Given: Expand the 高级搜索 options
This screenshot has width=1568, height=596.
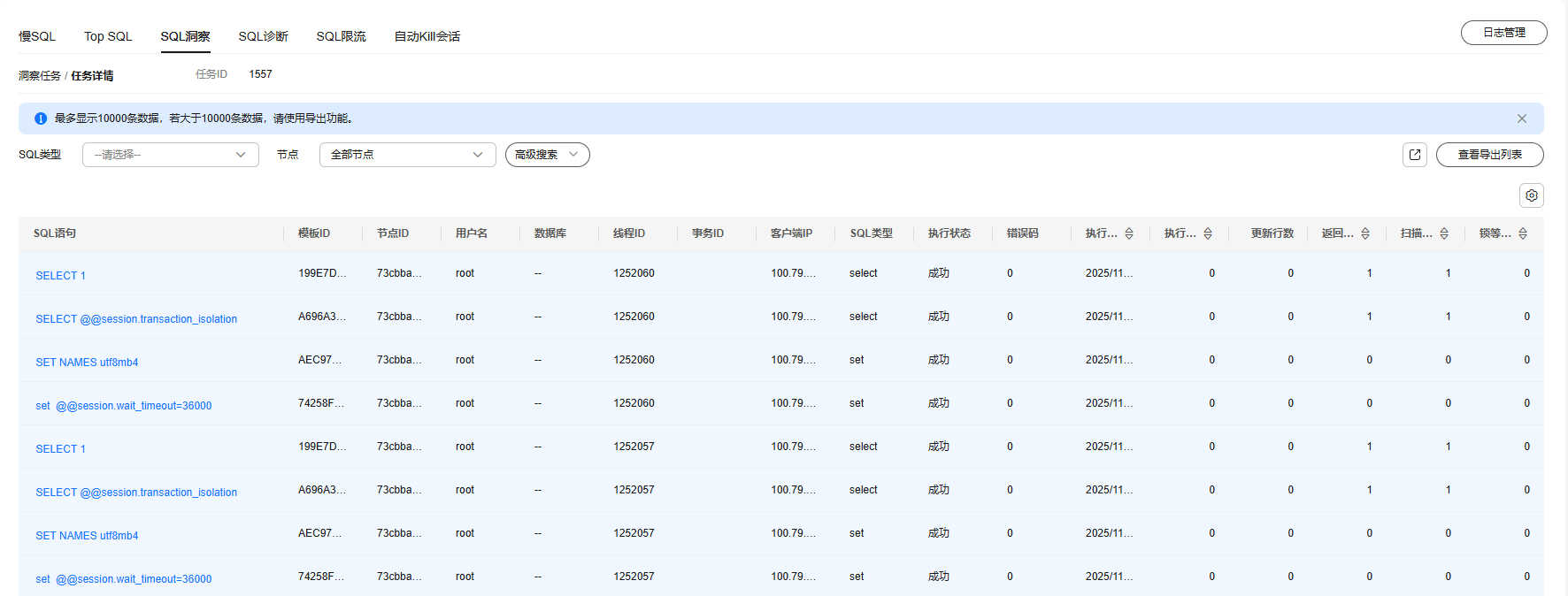Looking at the screenshot, I should point(547,155).
